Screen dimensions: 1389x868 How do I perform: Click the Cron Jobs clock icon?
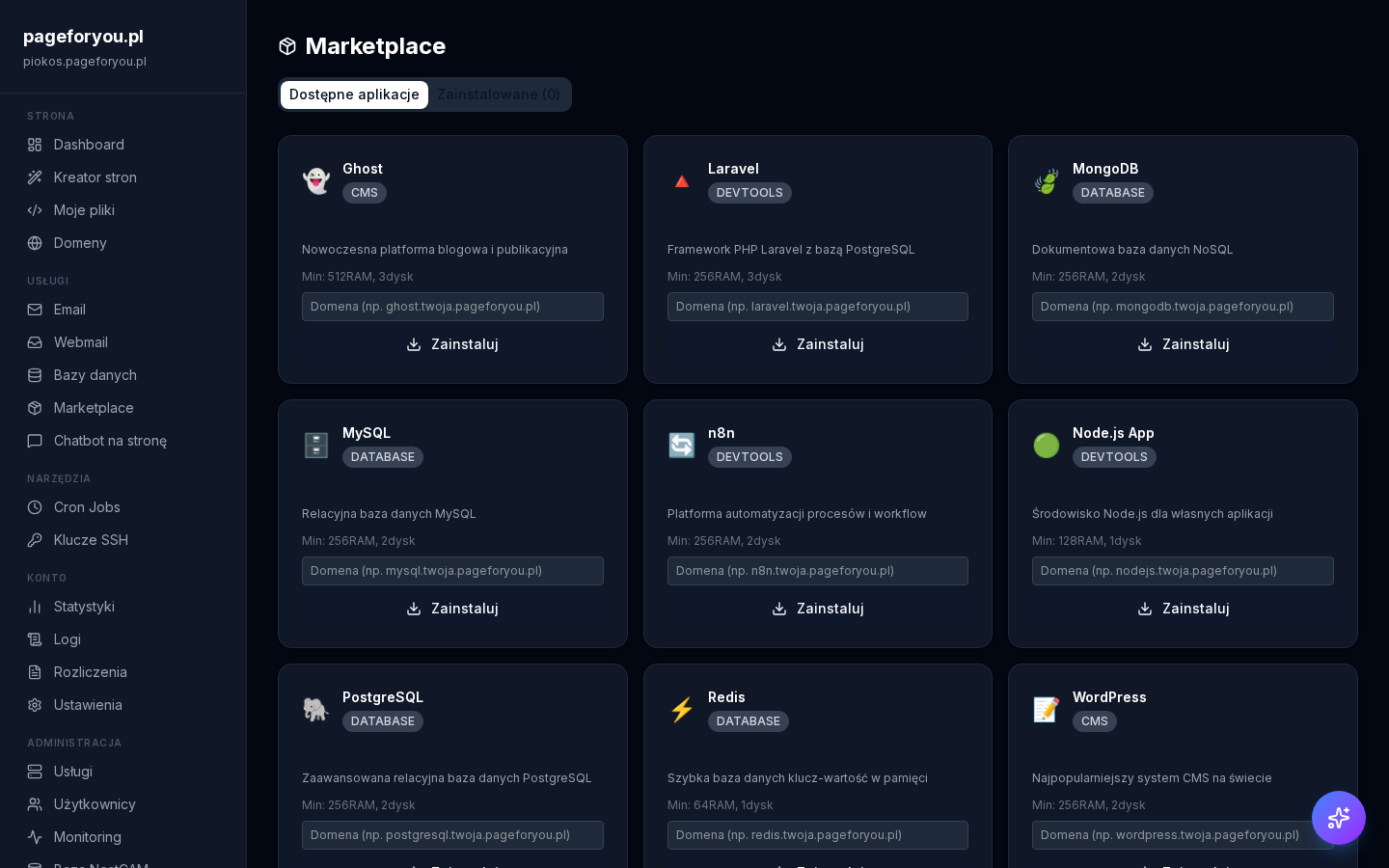35,507
